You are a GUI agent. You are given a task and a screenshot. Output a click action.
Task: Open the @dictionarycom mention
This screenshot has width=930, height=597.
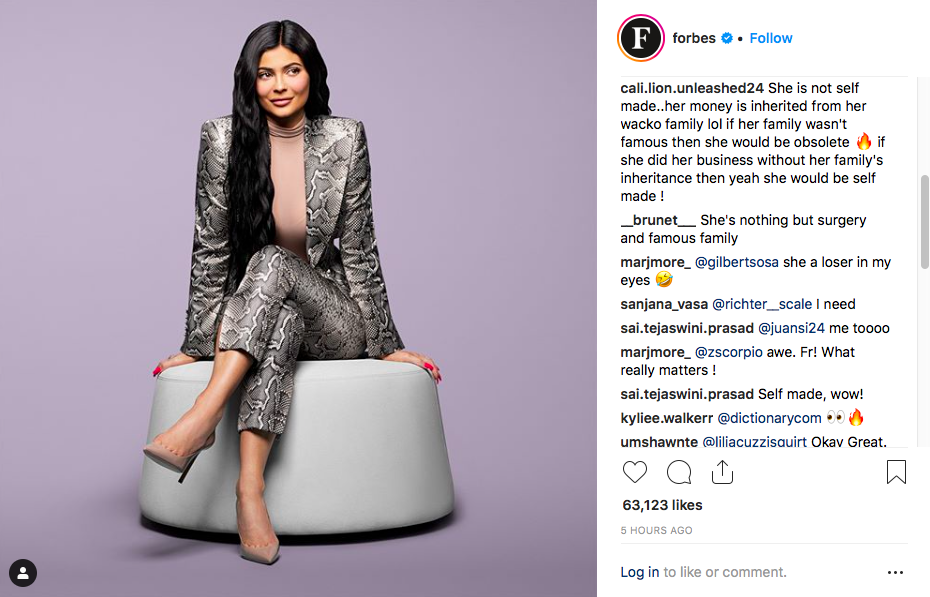click(x=769, y=418)
